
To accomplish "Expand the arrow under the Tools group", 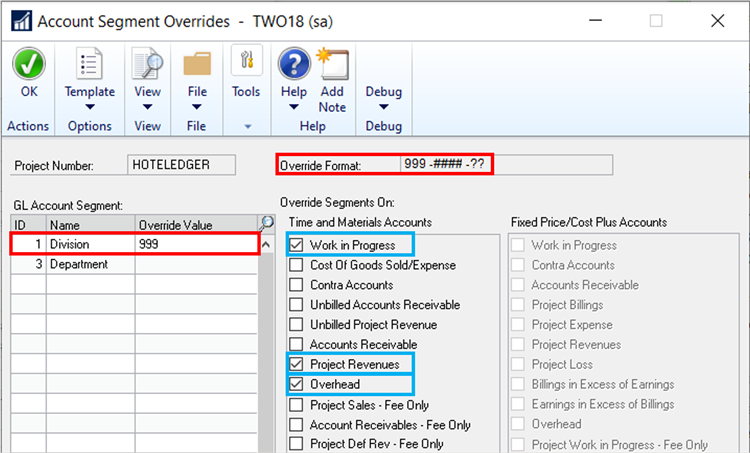I will point(248,127).
